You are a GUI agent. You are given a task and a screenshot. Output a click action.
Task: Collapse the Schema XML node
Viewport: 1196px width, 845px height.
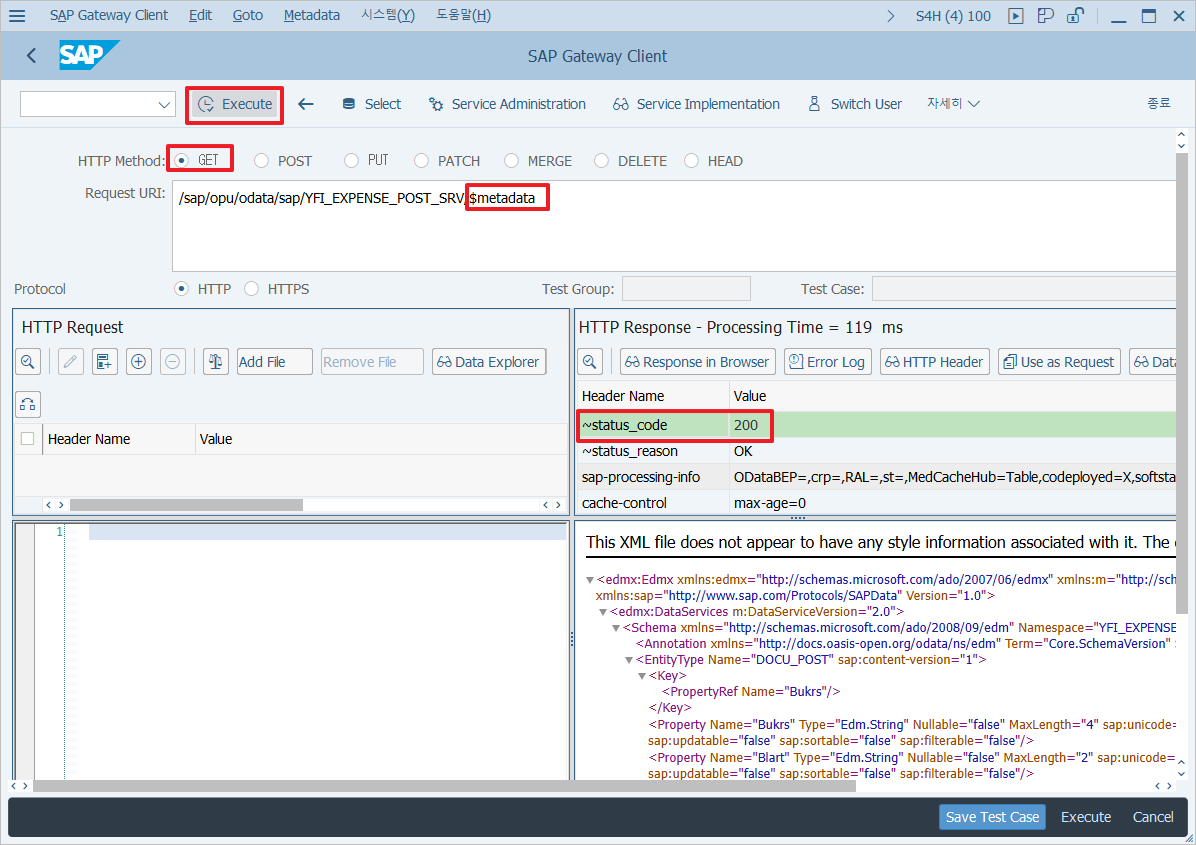coord(616,628)
